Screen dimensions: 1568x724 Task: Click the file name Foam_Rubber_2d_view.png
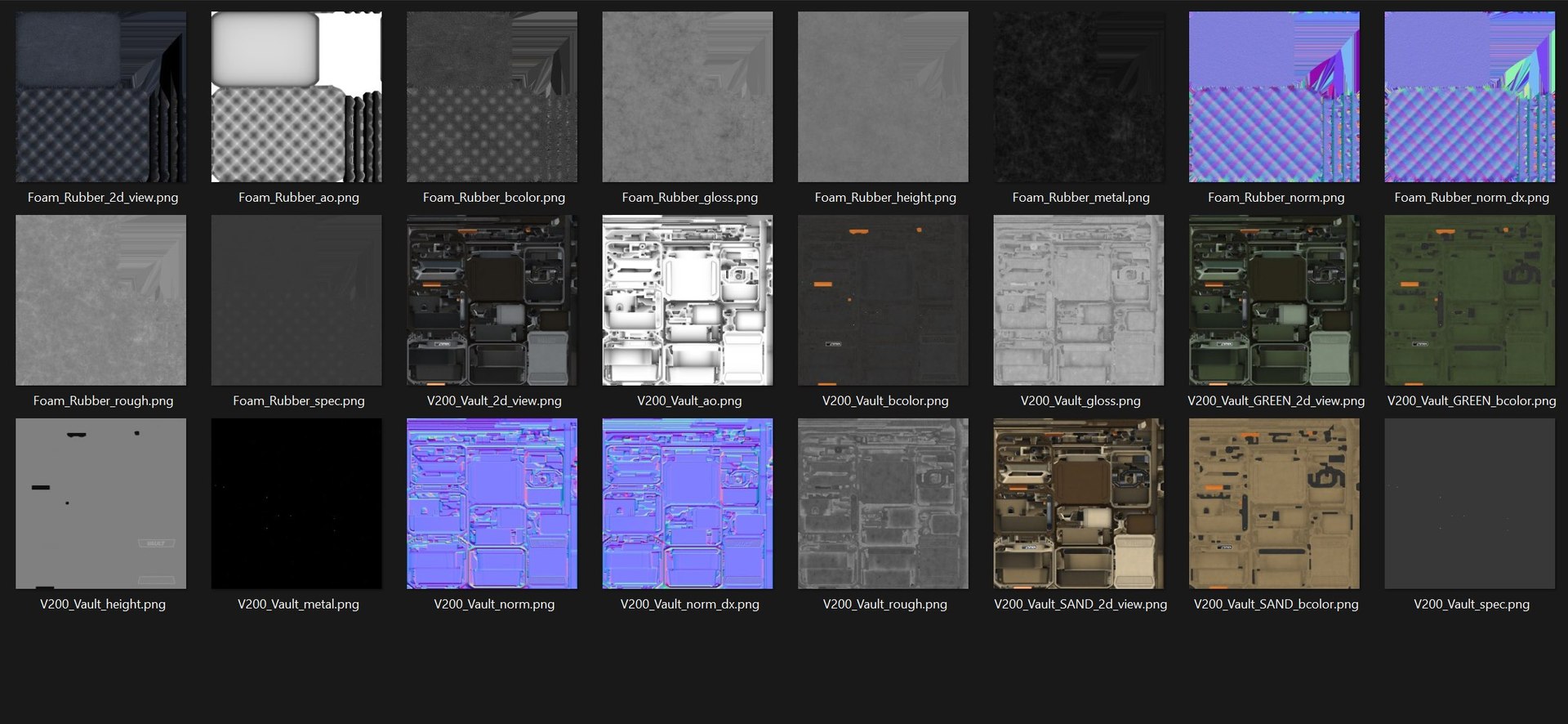coord(103,197)
